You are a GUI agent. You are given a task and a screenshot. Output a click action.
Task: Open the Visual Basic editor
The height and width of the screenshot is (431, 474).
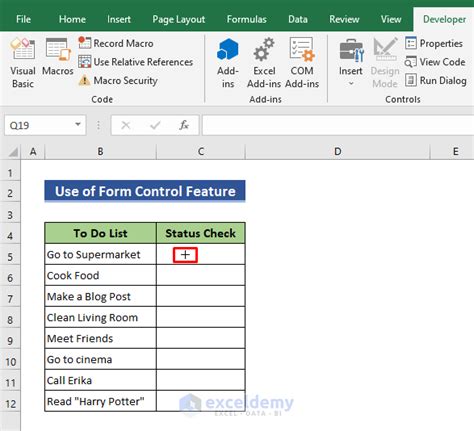(22, 63)
